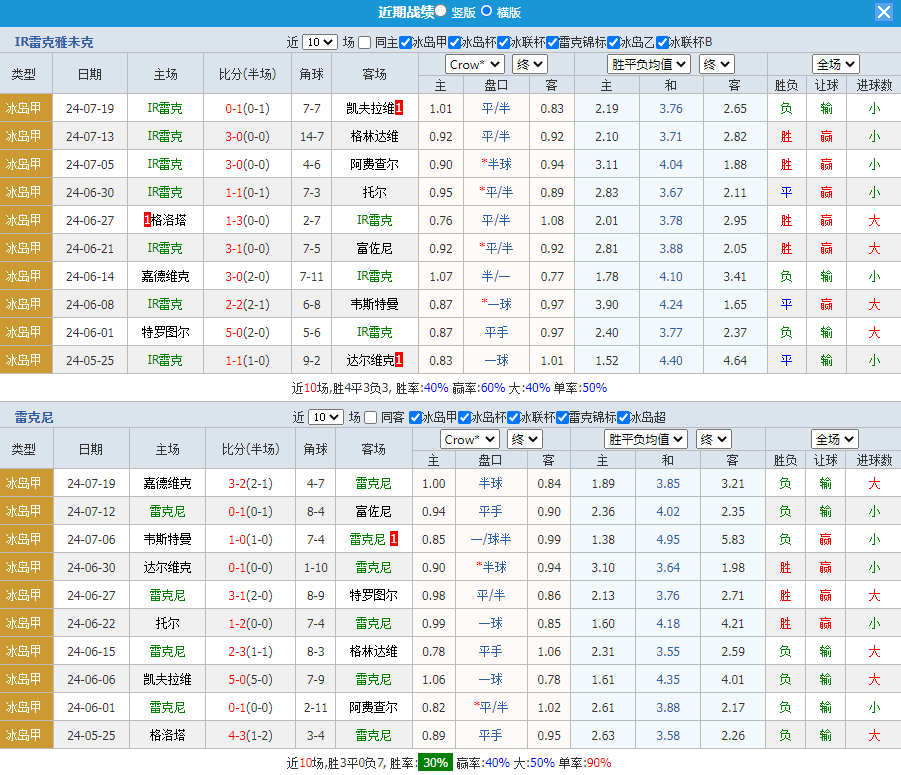Open the Crow* company dropdown in the 雷克尼 table
This screenshot has height=775, width=901.
click(470, 439)
